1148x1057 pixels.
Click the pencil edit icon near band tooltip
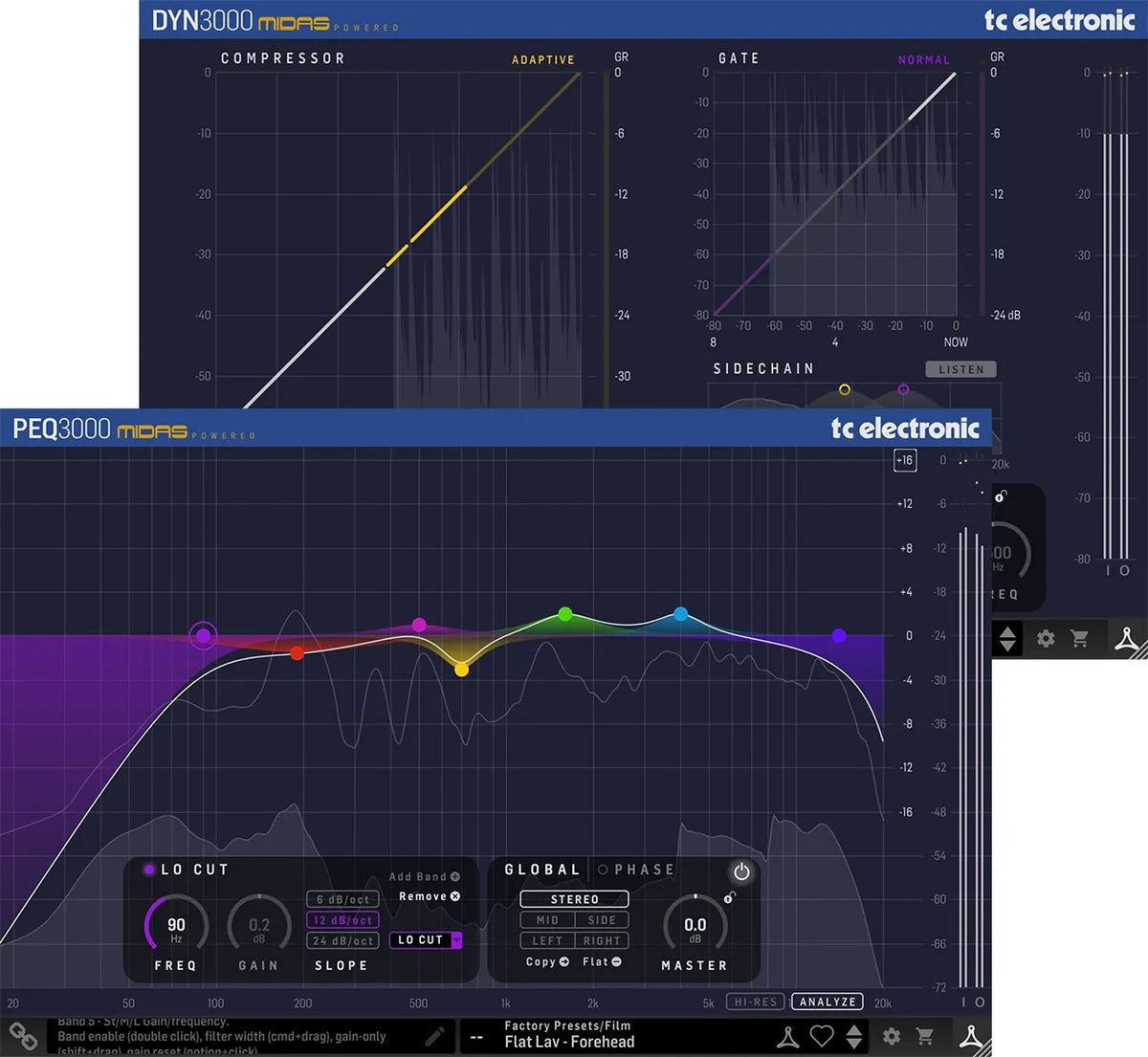point(435,1038)
